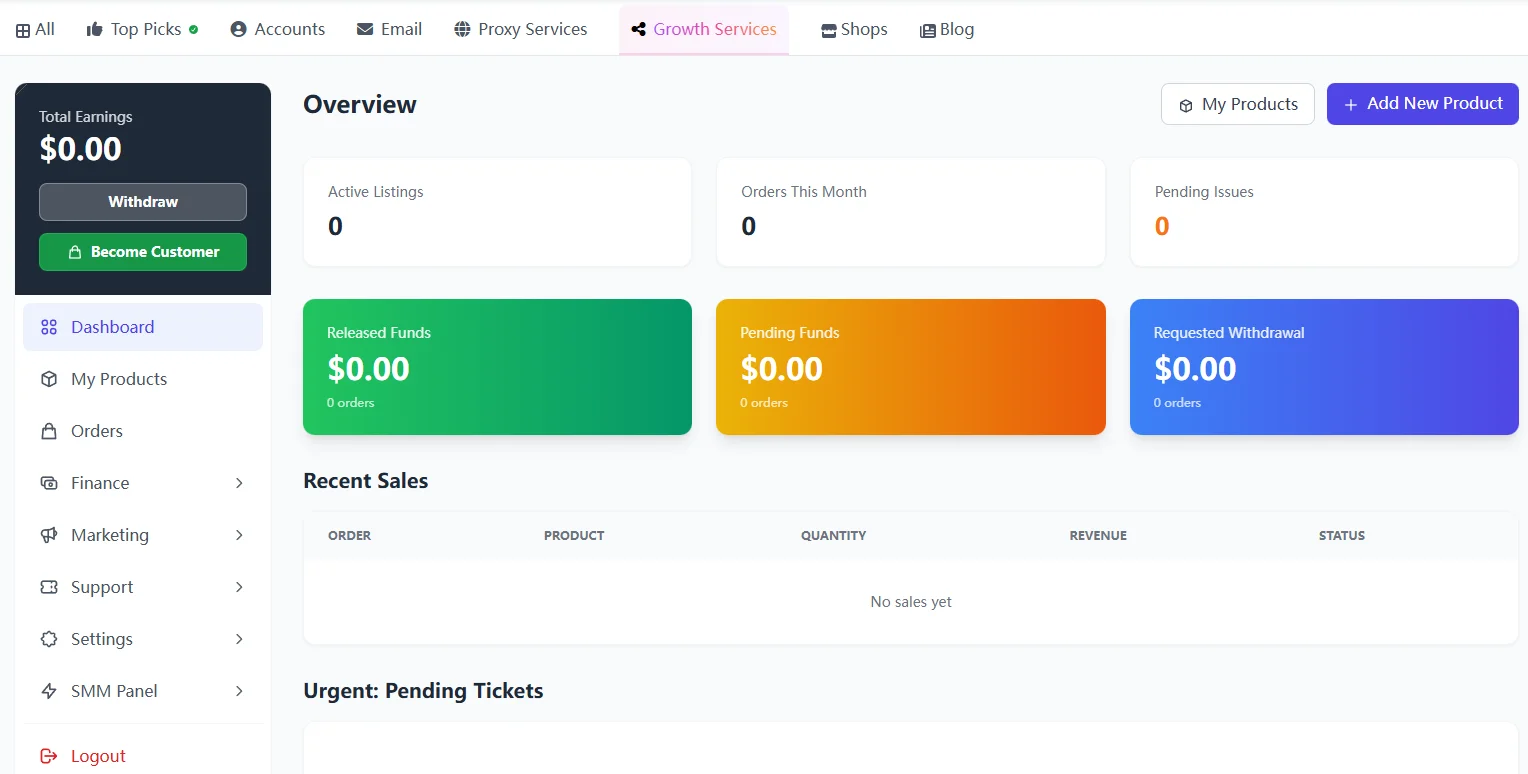Click the Settings gear icon in sidebar

[x=49, y=639]
